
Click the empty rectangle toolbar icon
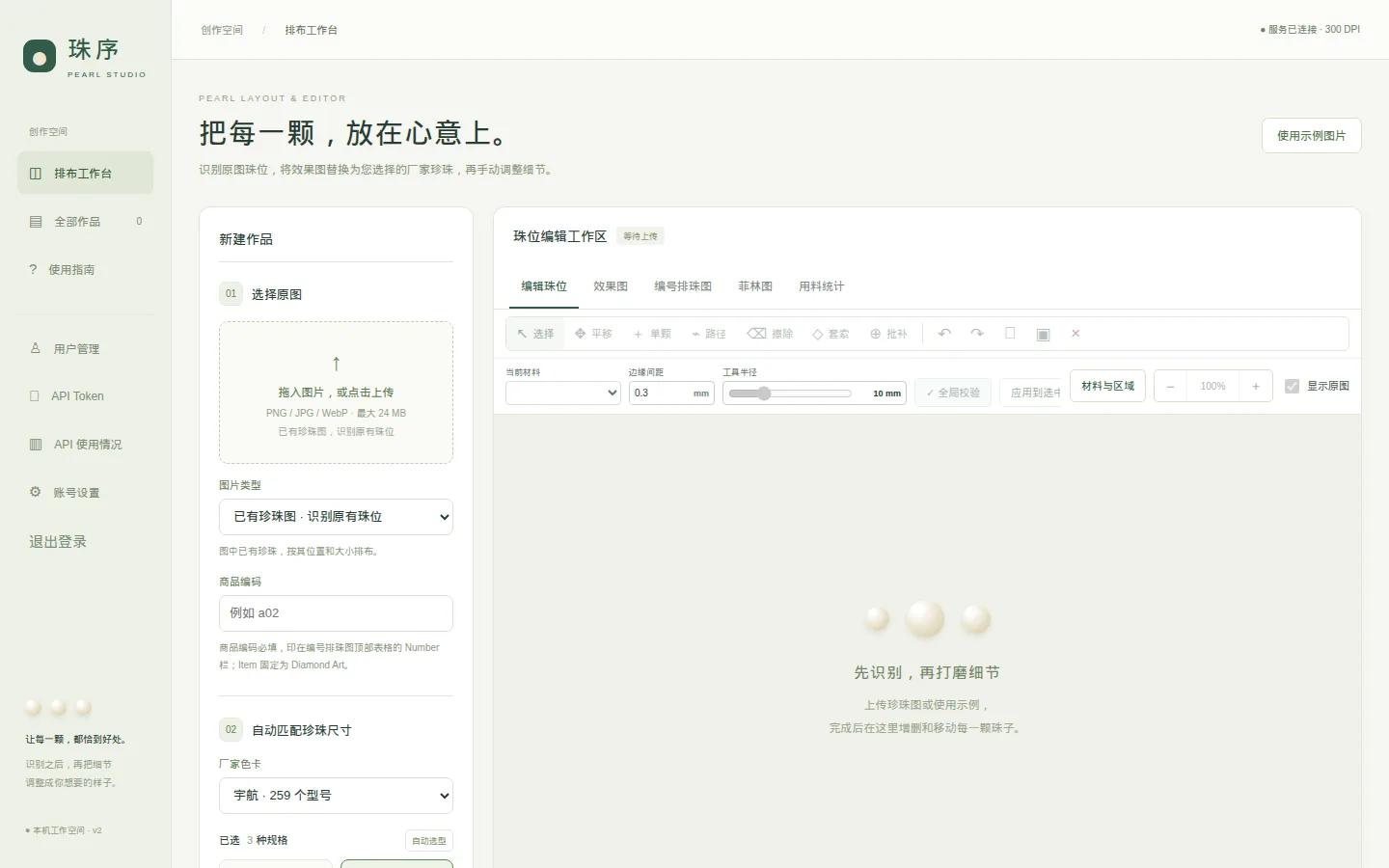click(1010, 334)
